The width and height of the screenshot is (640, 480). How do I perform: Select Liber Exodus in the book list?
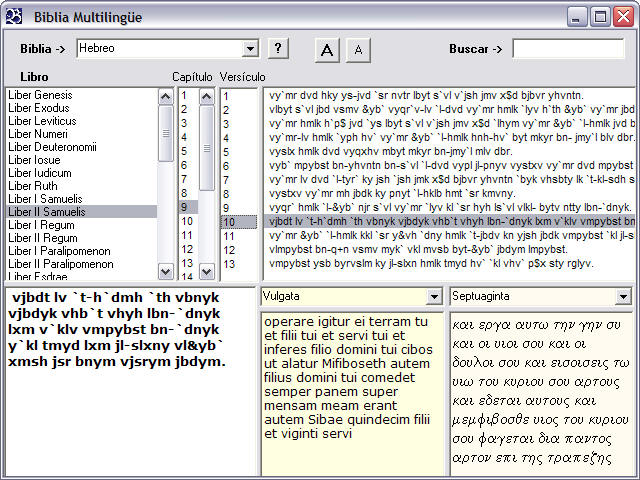click(82, 108)
